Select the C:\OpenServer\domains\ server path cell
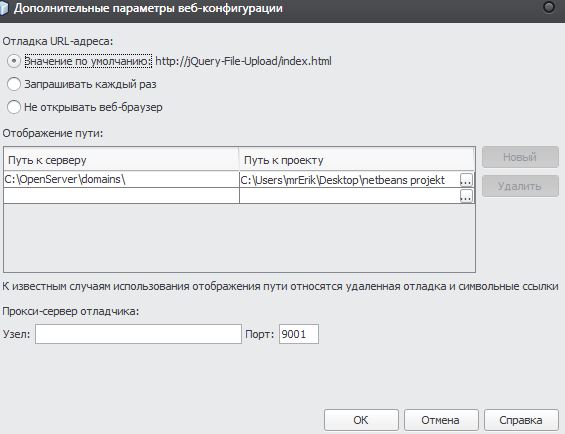565x434 pixels. pos(121,179)
